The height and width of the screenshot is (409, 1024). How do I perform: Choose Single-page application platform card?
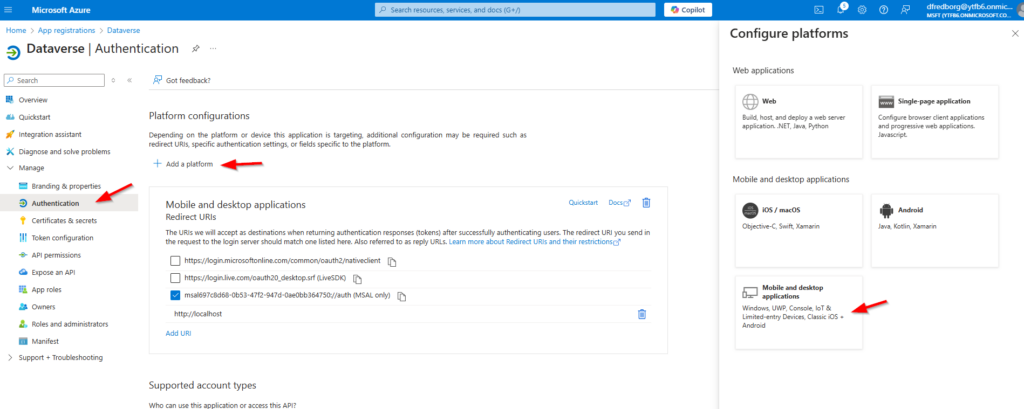(935, 122)
